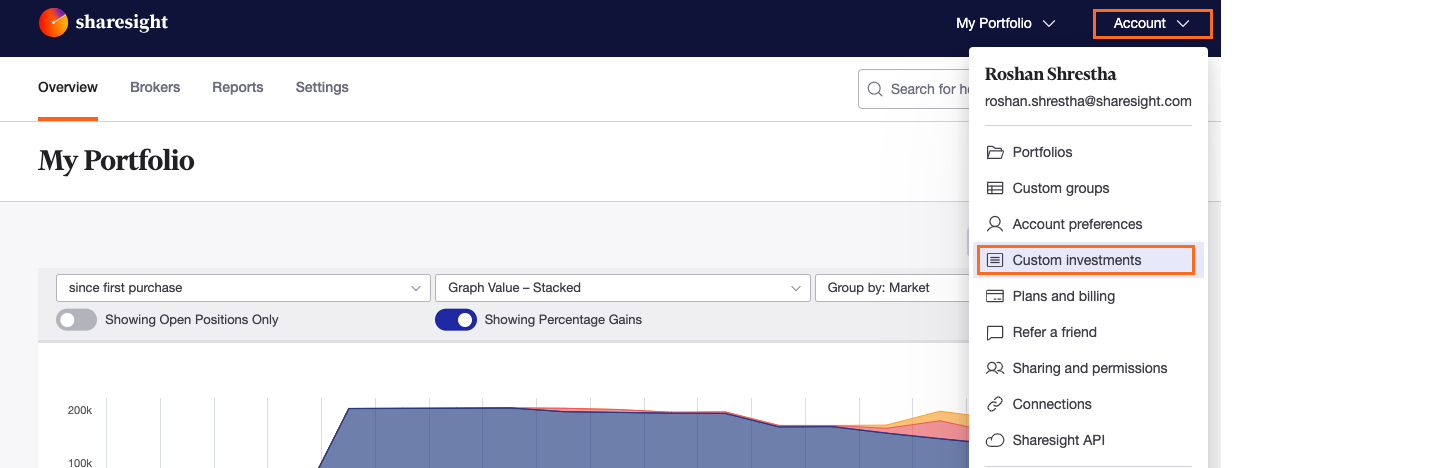Image resolution: width=1434 pixels, height=468 pixels.
Task: Click the email roshan.shrestha@sharesight.com
Action: 1088,101
